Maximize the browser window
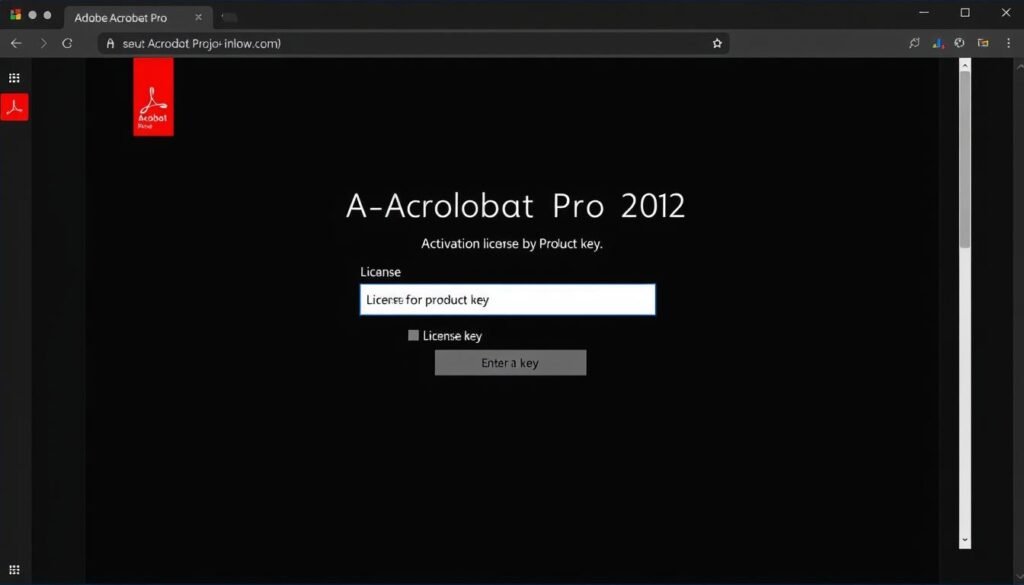Viewport: 1024px width, 585px height. [x=965, y=12]
